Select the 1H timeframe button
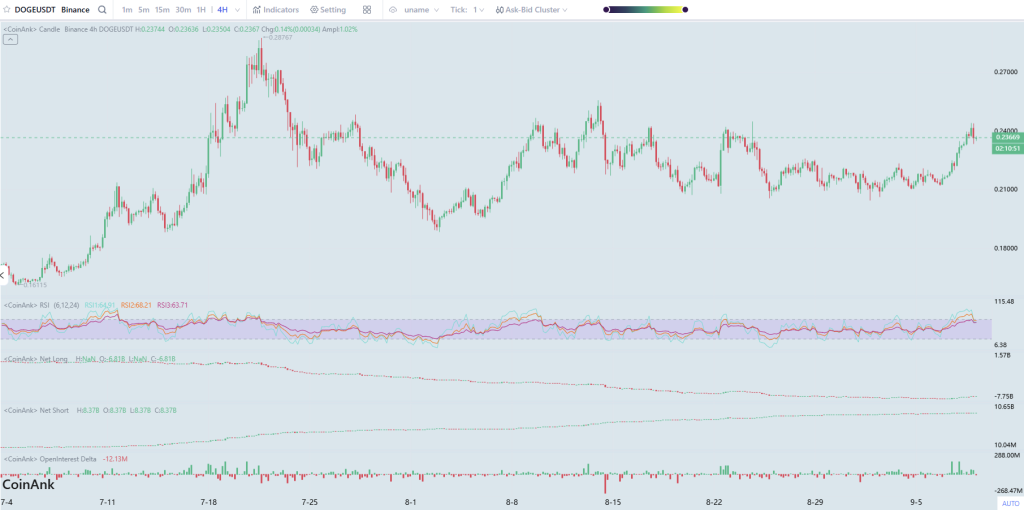The width and height of the screenshot is (1024, 510). coord(201,10)
